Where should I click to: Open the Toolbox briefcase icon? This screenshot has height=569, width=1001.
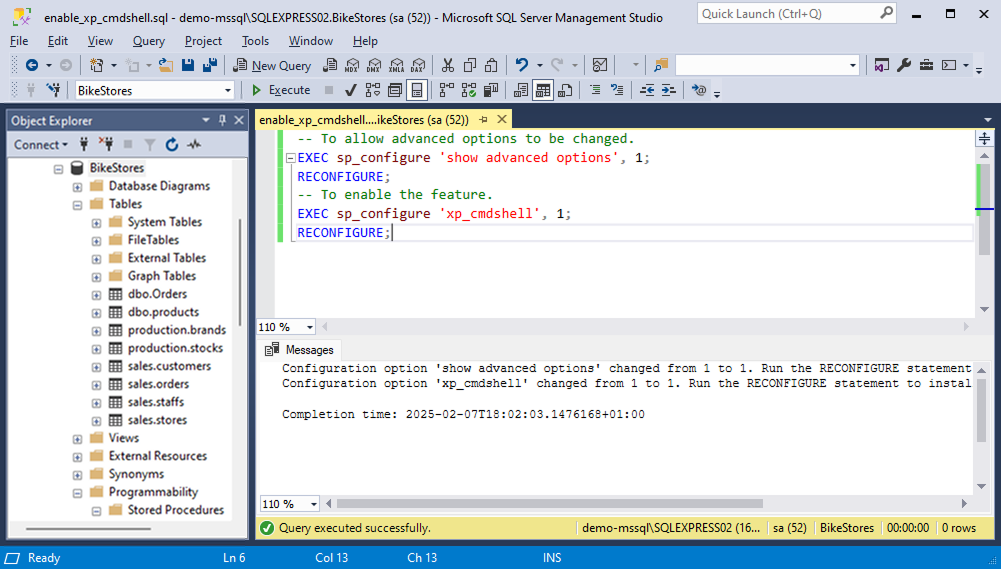point(926,65)
